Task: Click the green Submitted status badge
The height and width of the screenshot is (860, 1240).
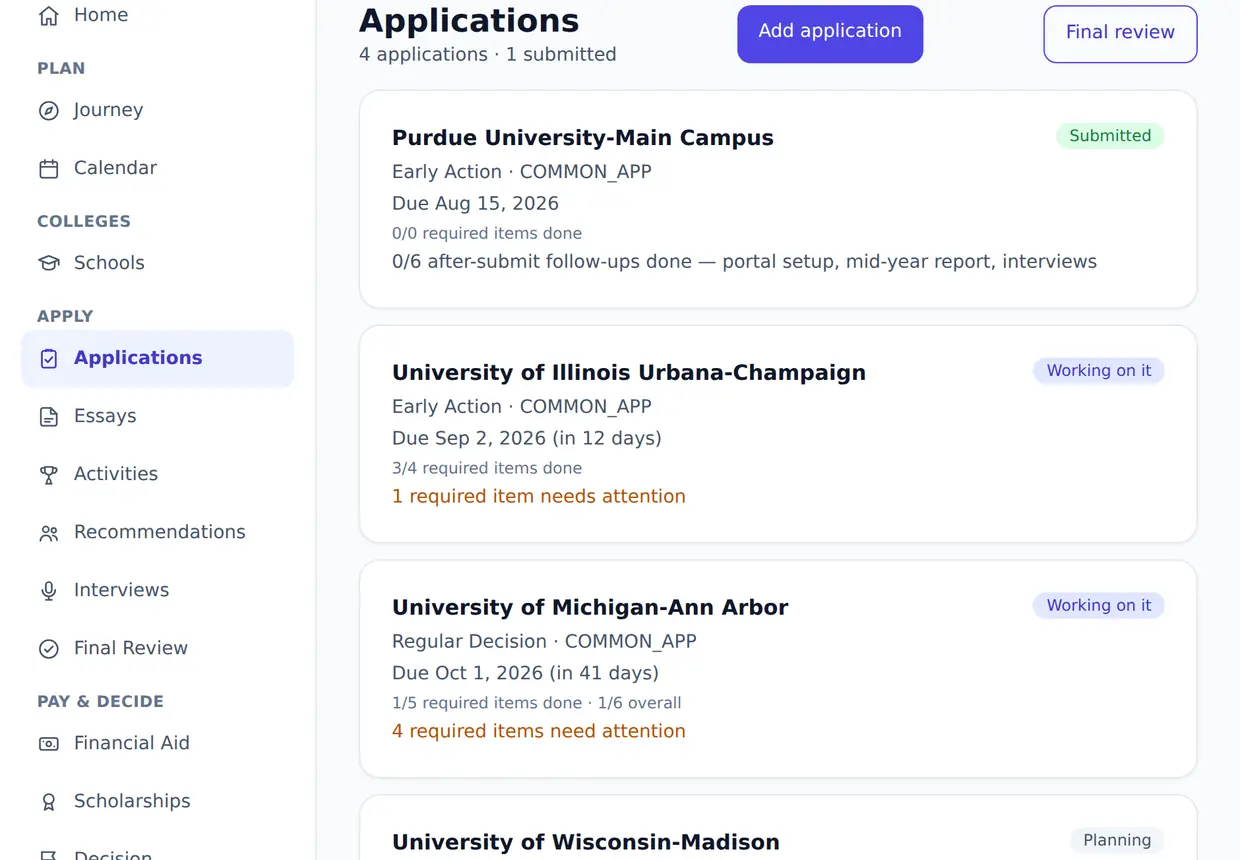Action: pyautogui.click(x=1110, y=136)
